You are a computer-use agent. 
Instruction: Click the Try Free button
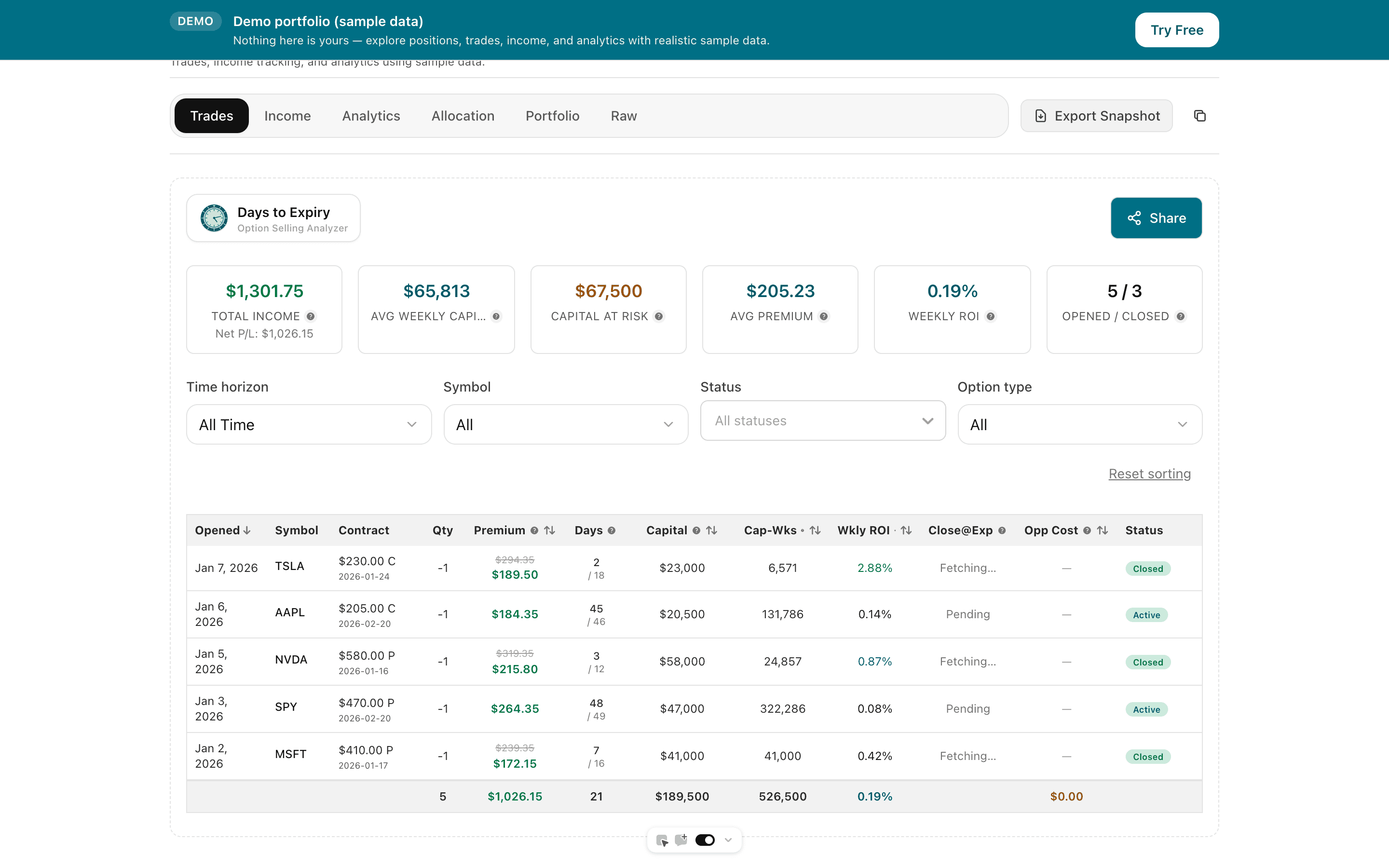[1177, 30]
